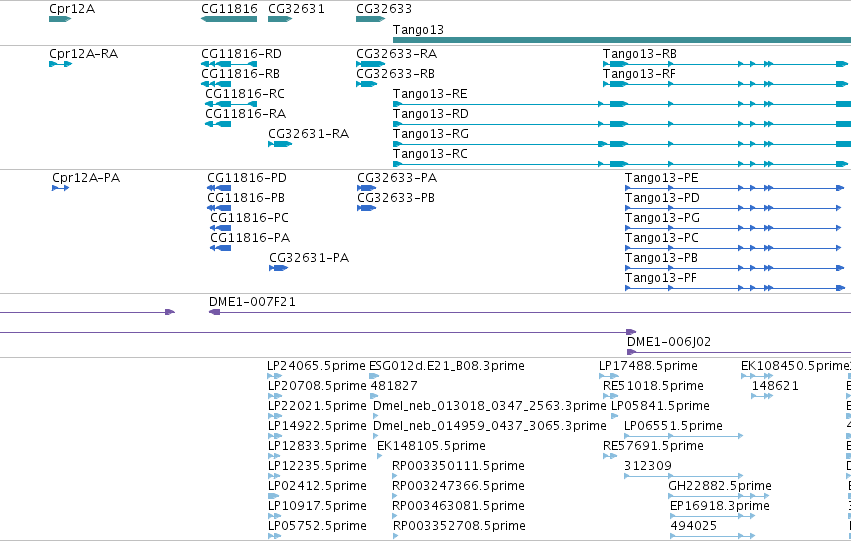The image size is (851, 541).
Task: Select transcript Cpr12A-RA
Action: 83,54
